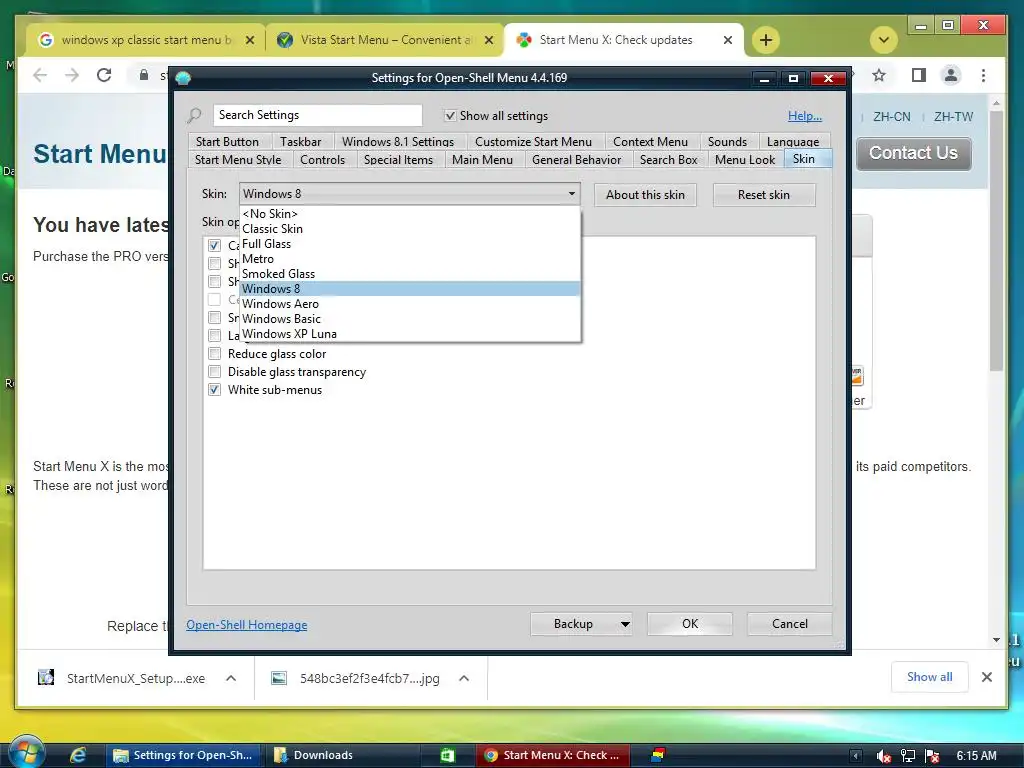
Task: Click Contact Us on the webpage
Action: click(913, 153)
